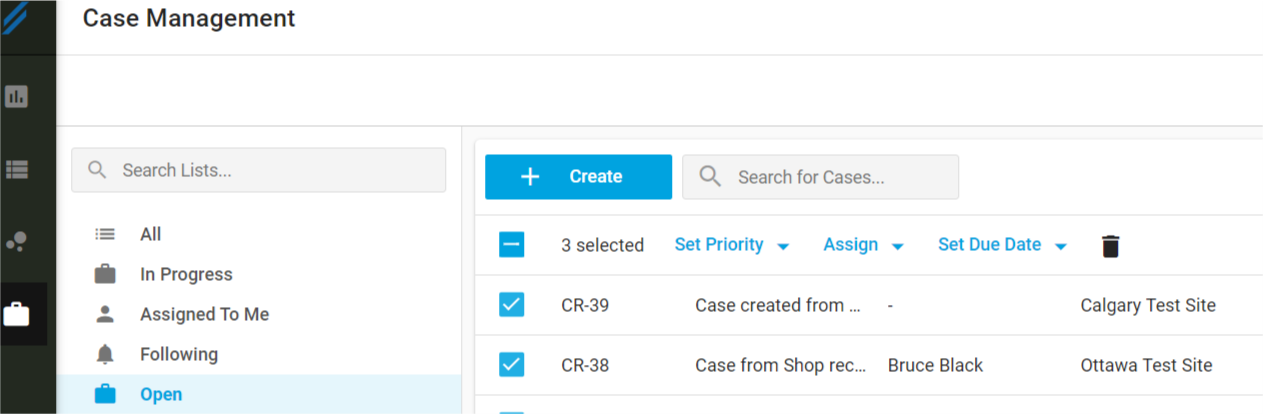This screenshot has width=1263, height=414.
Task: Uncheck the CR-39 case checkbox
Action: (511, 305)
